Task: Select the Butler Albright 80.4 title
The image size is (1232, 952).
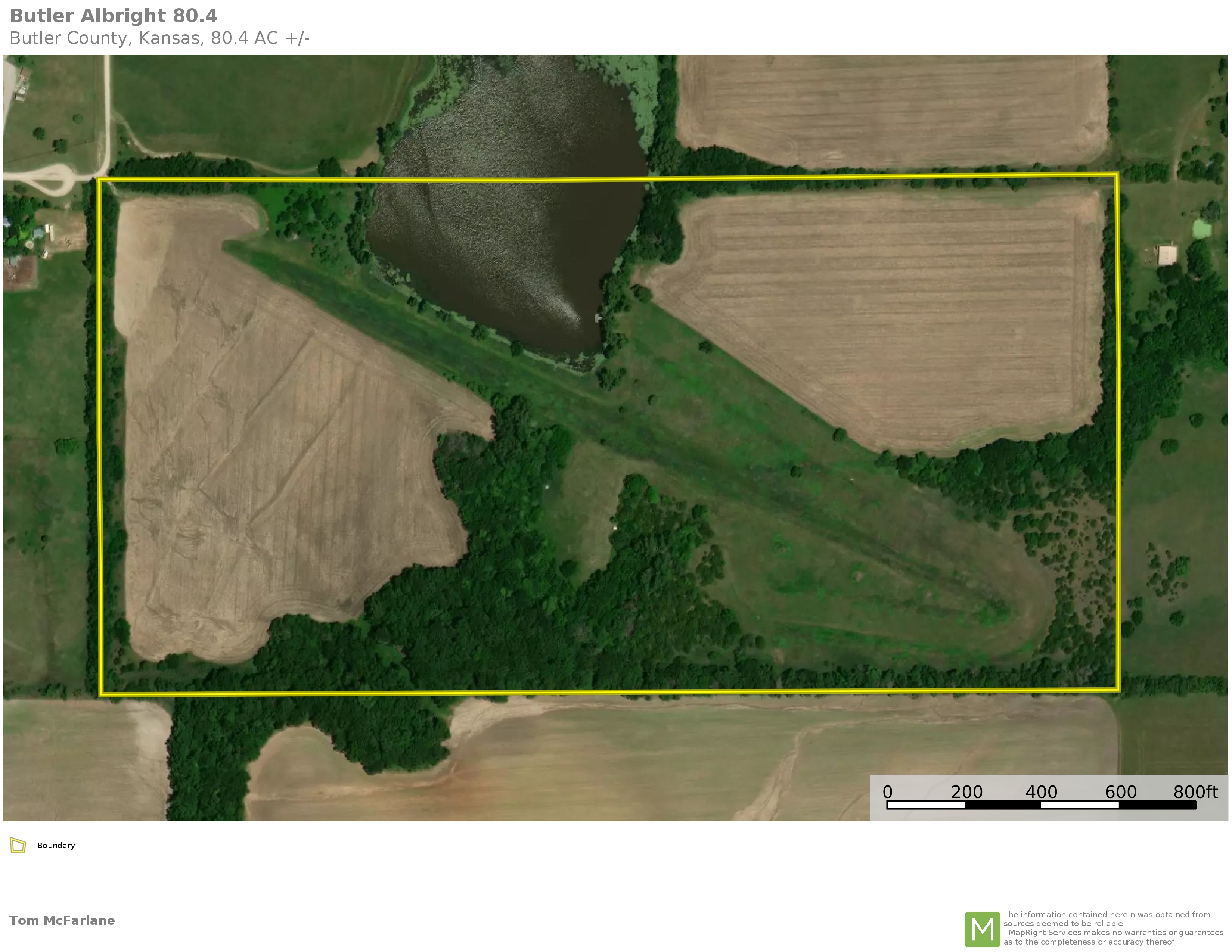Action: point(114,16)
